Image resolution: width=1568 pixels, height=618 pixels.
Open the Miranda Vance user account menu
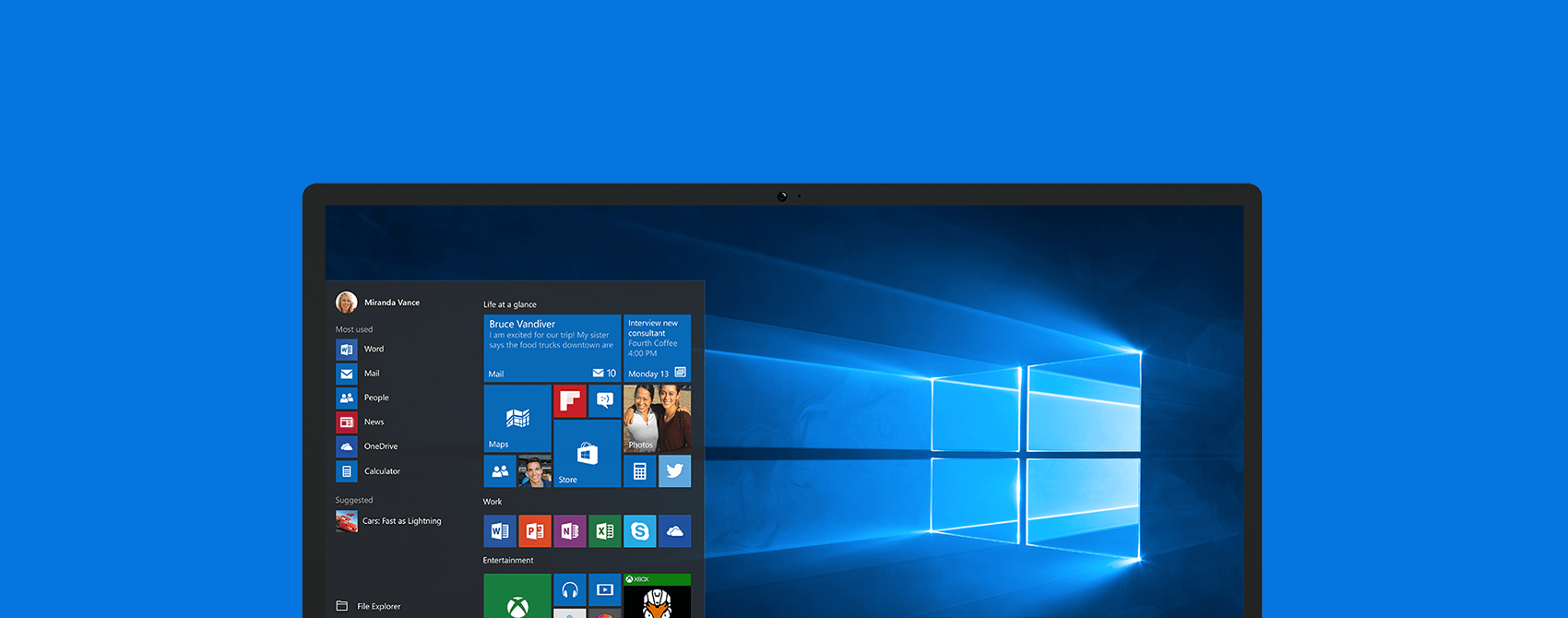pos(378,302)
